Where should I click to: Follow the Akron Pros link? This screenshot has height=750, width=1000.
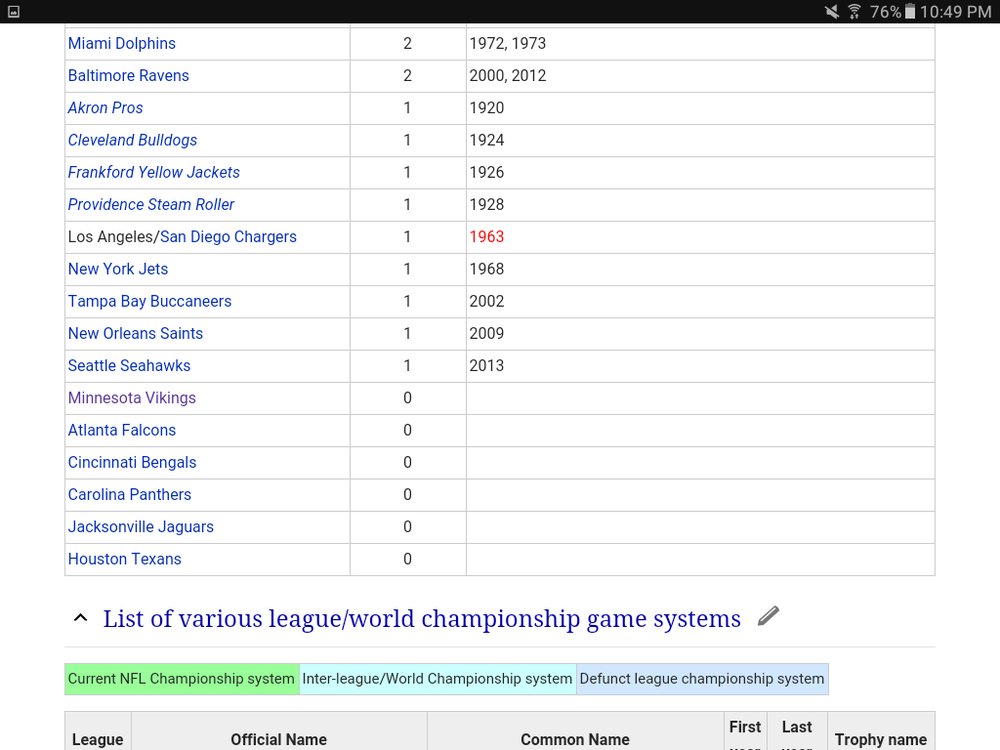pyautogui.click(x=105, y=108)
